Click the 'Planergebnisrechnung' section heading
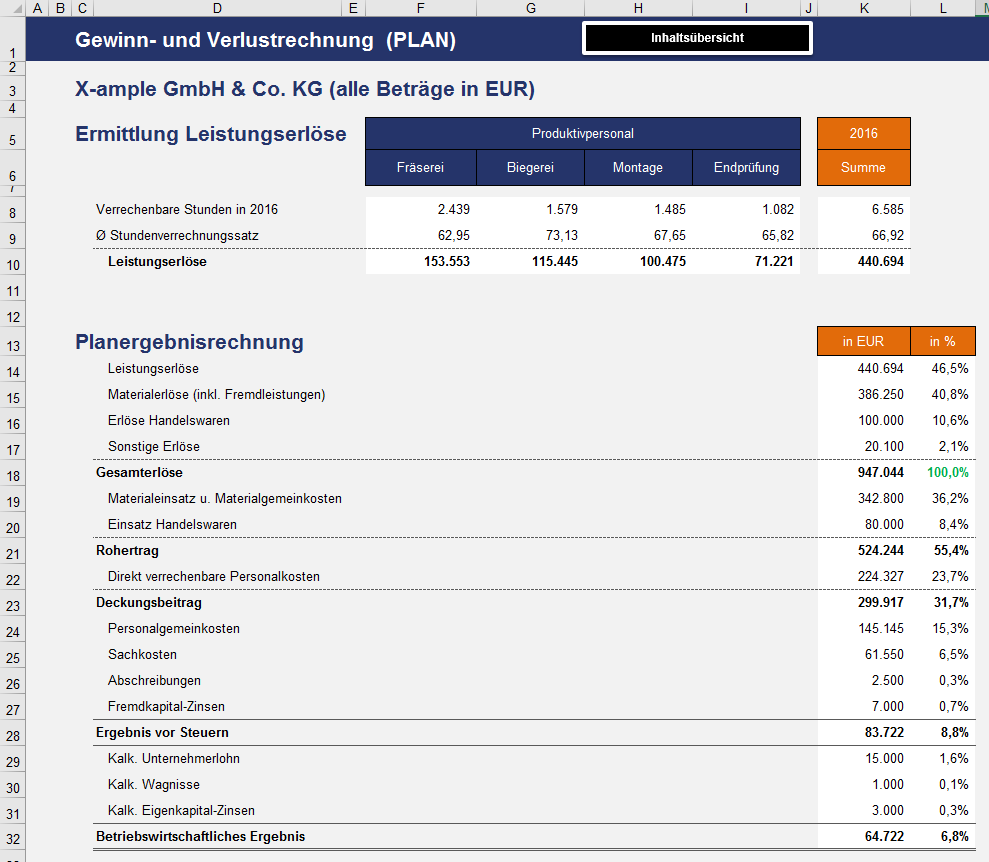The height and width of the screenshot is (862, 989). click(x=189, y=342)
